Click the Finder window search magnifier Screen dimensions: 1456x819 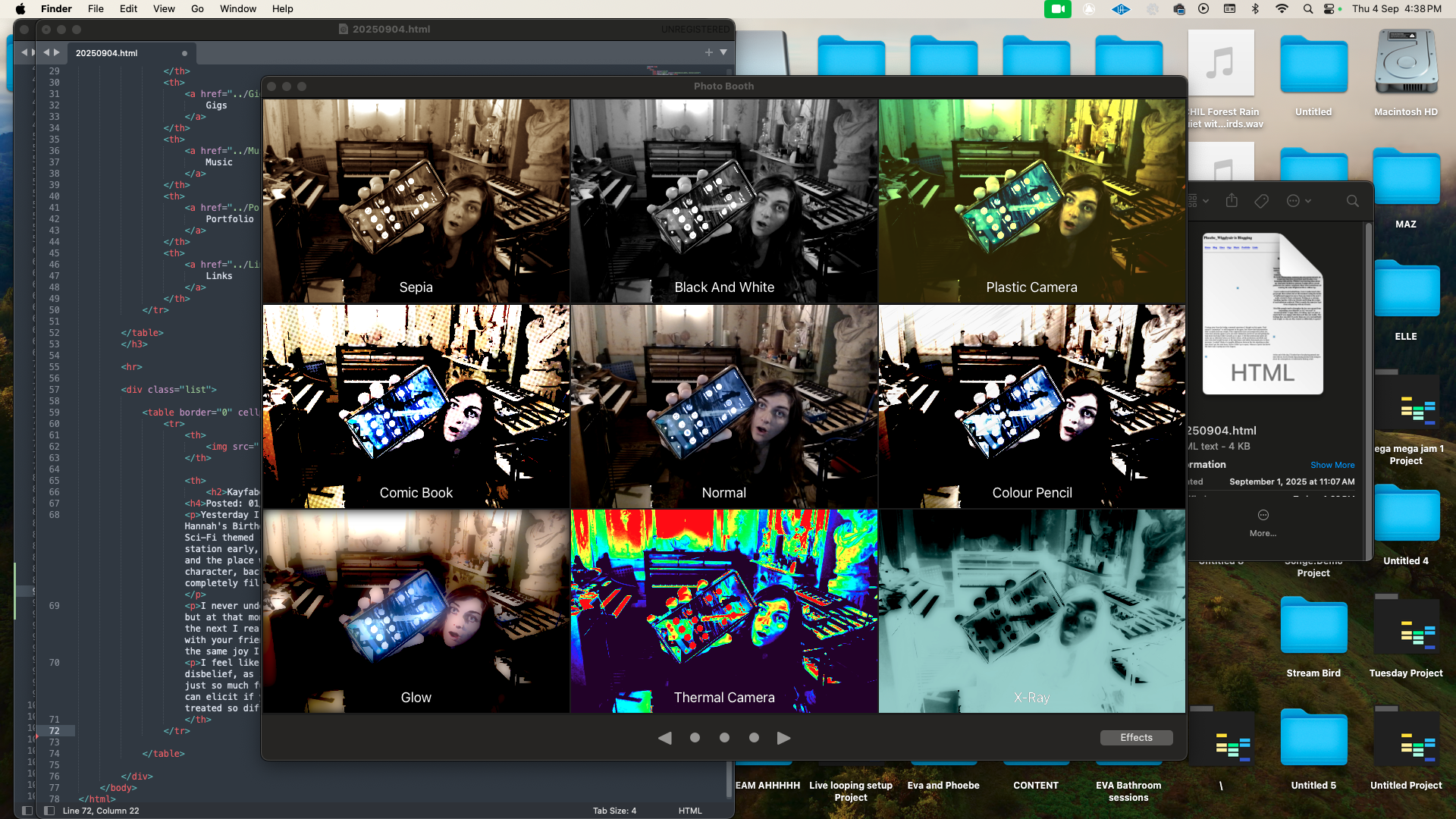coord(1352,201)
